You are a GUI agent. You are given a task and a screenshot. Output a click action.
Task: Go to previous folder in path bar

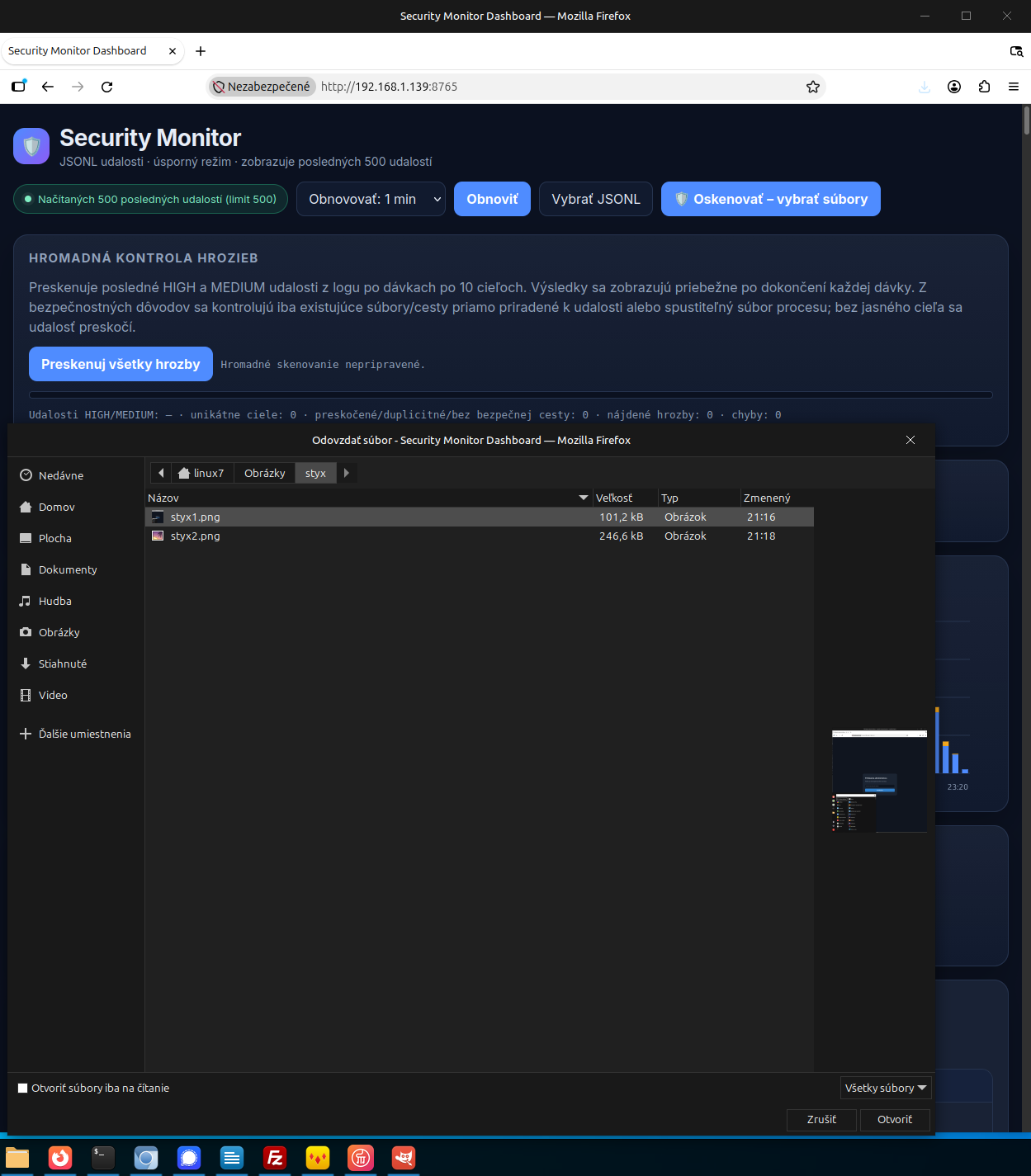tap(161, 473)
